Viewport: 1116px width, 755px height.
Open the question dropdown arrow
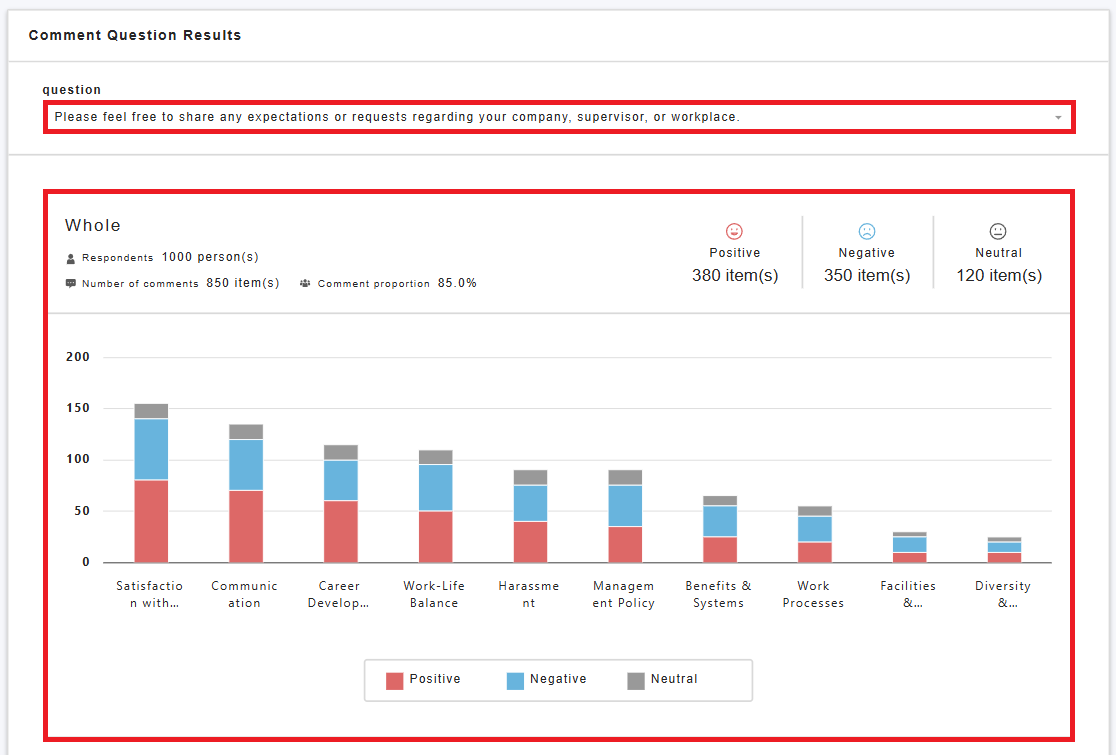coord(1058,117)
